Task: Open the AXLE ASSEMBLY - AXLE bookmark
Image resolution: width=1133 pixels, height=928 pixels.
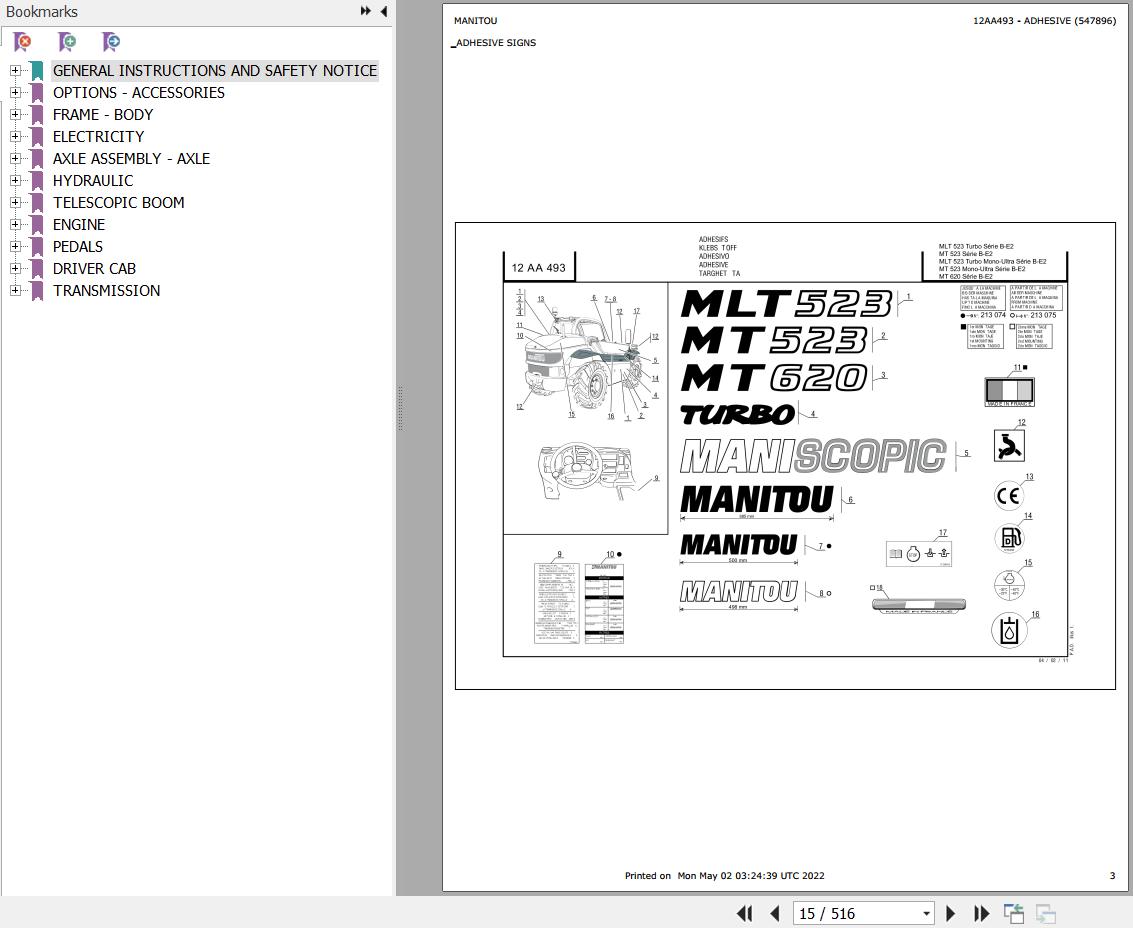Action: point(132,158)
